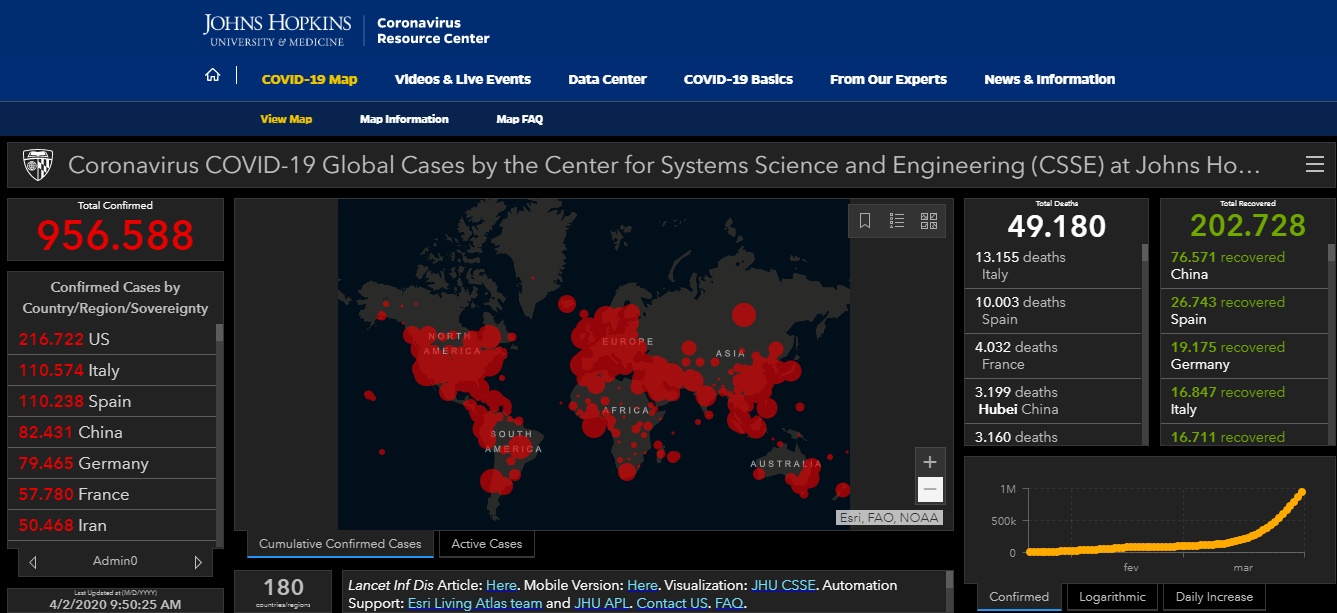Open the hamburger menu on dashboard title bar
Screen dimensions: 1337x613
click(1314, 165)
